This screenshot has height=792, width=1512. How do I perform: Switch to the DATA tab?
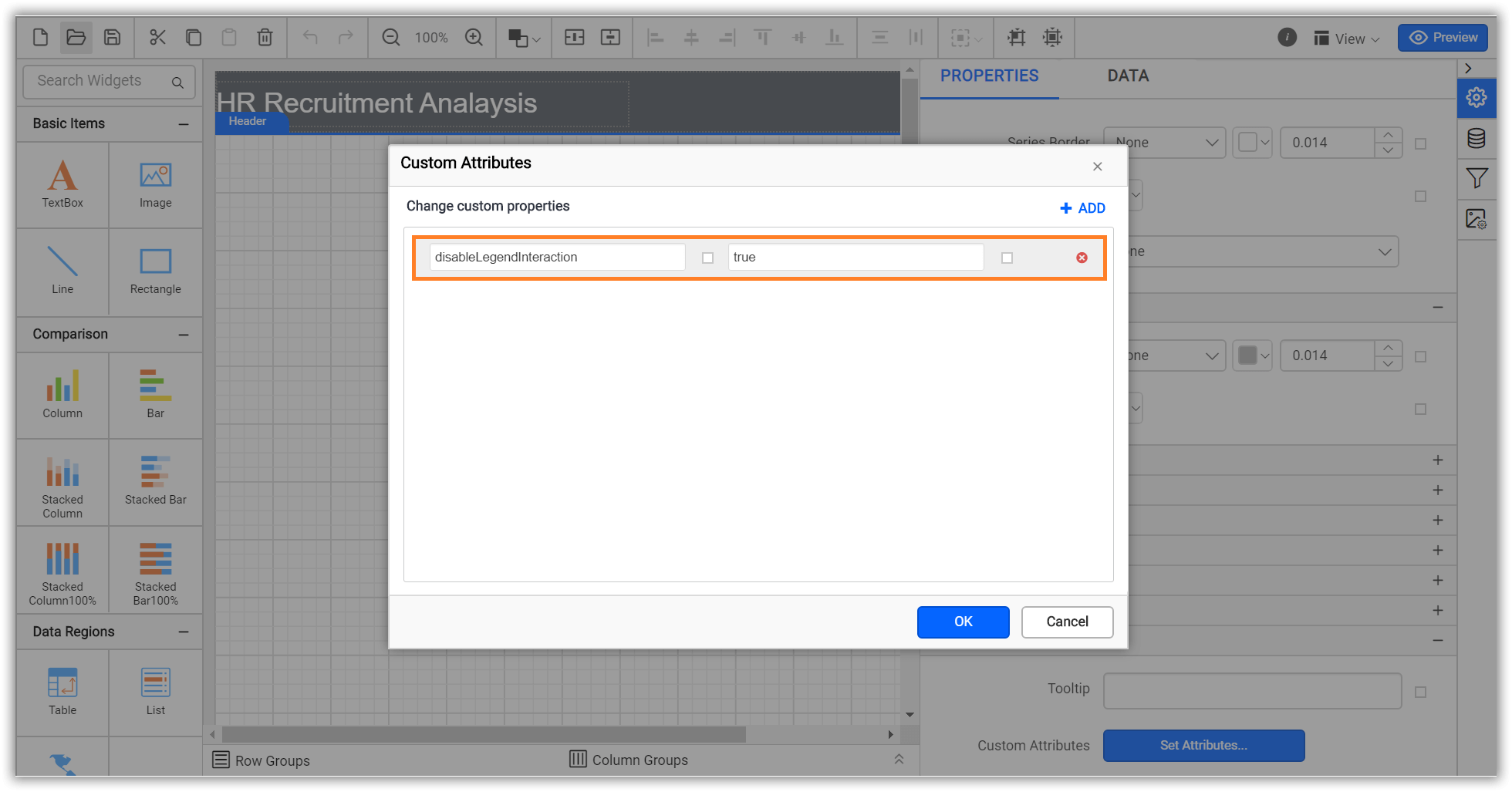(x=1127, y=76)
